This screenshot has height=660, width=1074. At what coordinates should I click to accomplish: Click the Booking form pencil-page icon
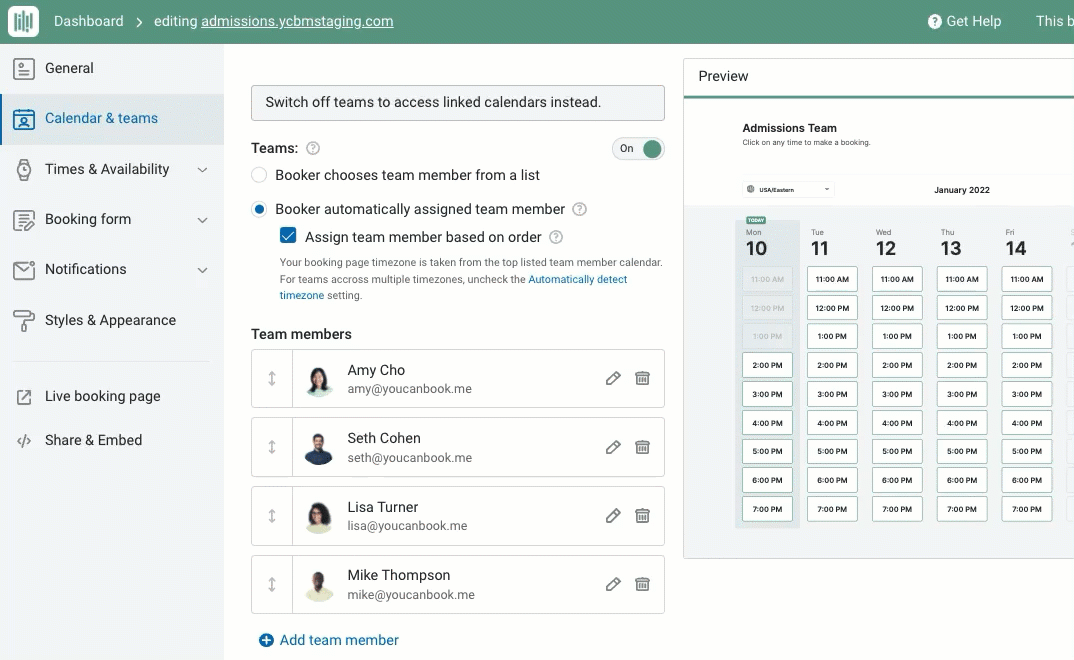click(24, 220)
